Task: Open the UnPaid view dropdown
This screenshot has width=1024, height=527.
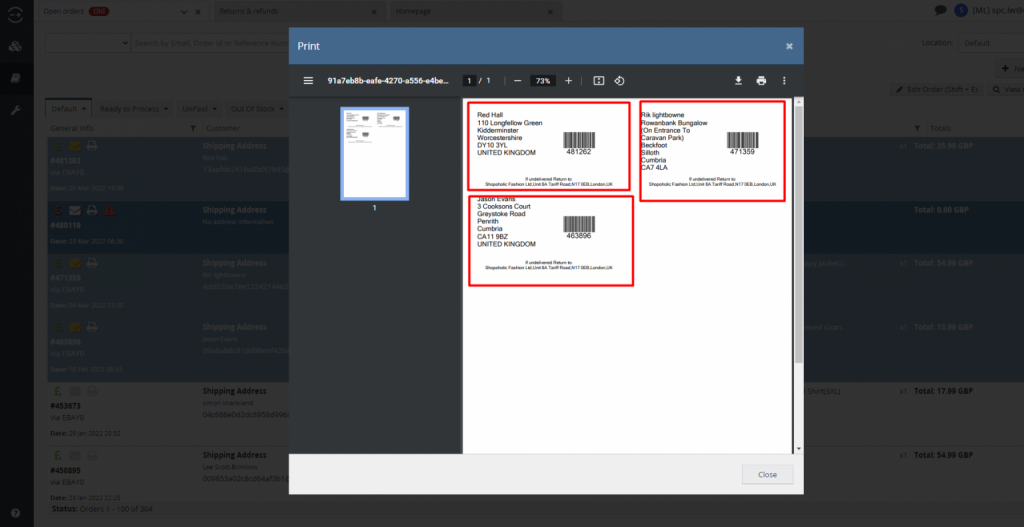Action: (x=199, y=109)
